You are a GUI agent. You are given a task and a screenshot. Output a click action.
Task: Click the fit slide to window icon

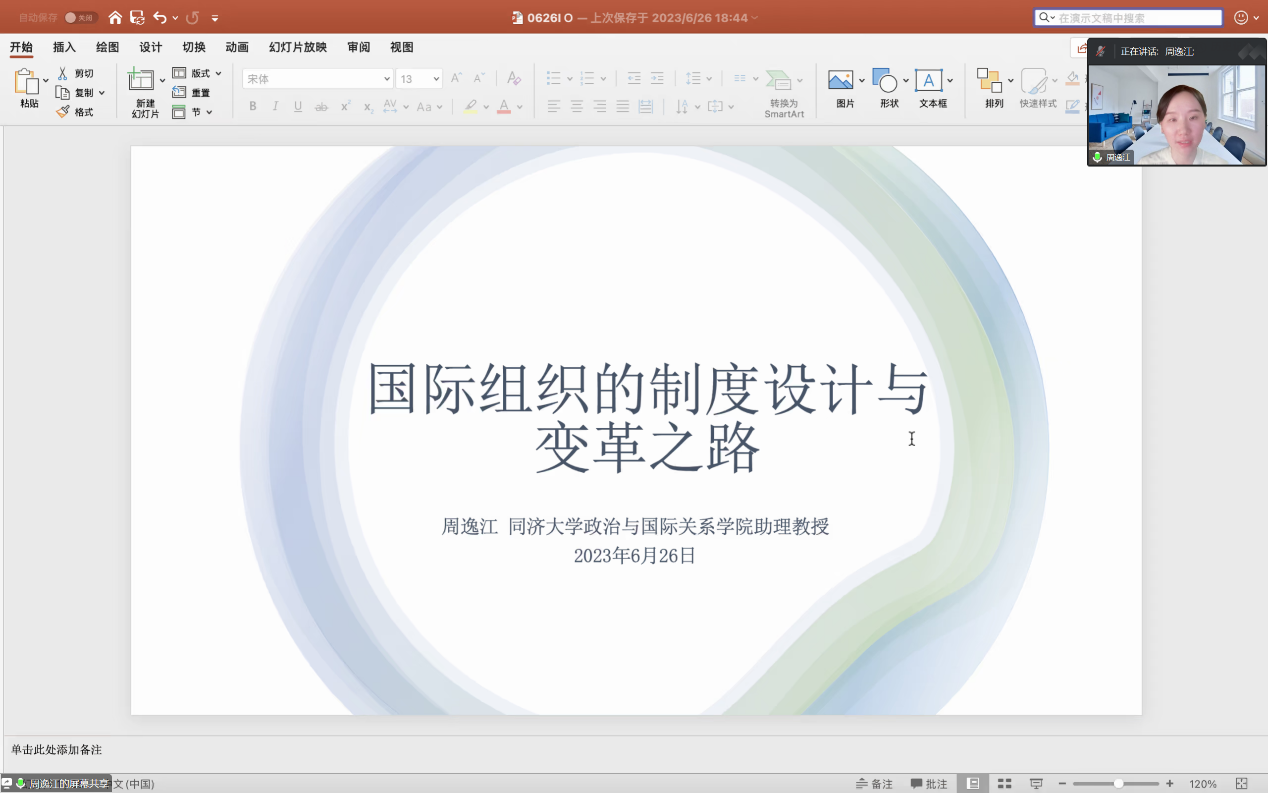1242,784
